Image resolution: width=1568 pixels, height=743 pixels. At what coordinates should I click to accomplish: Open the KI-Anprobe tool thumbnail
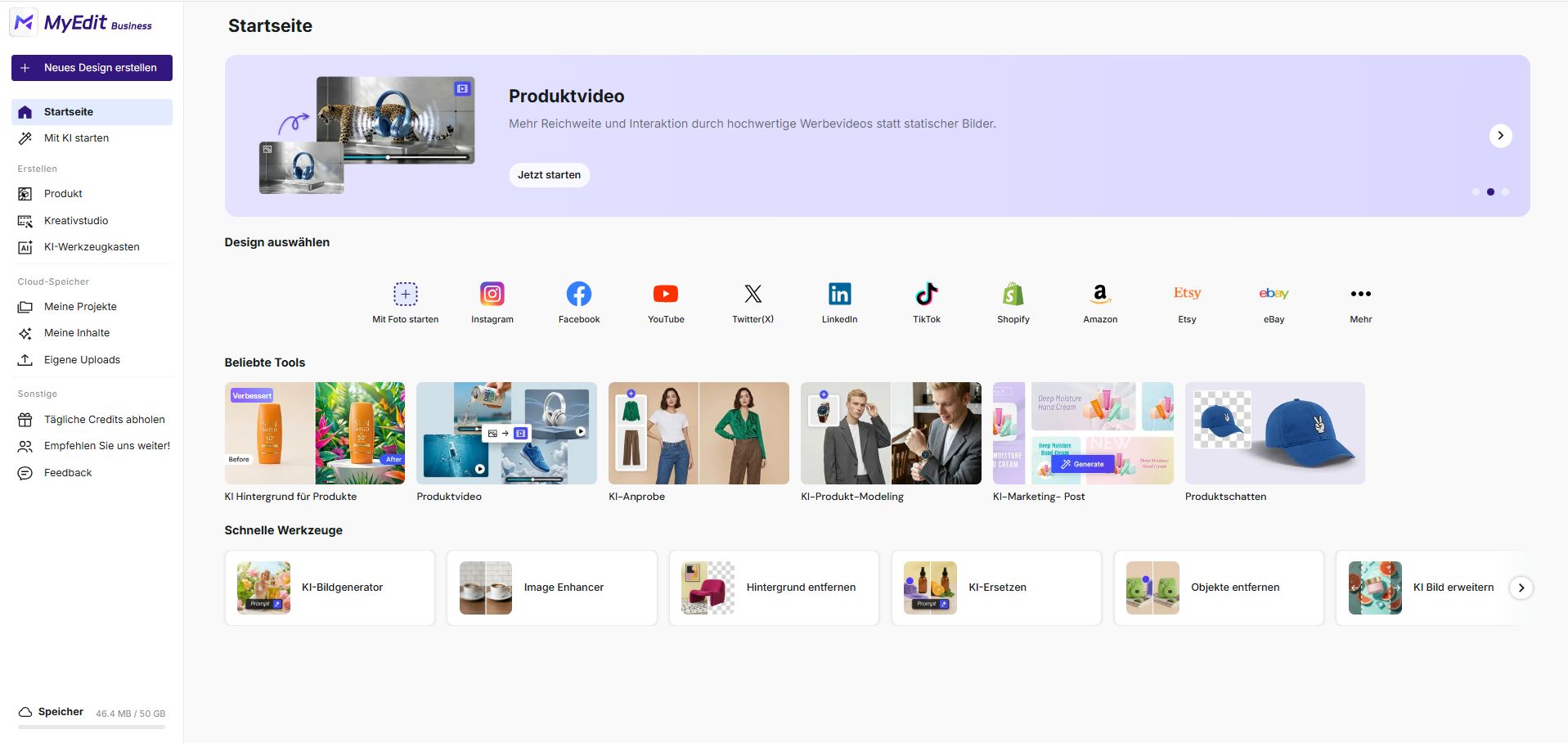pos(699,433)
